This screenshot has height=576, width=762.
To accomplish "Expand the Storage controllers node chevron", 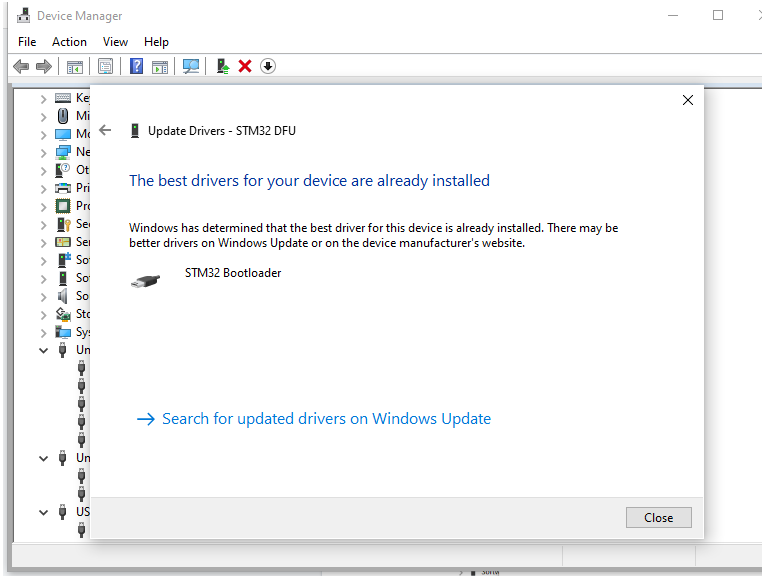I will (43, 314).
